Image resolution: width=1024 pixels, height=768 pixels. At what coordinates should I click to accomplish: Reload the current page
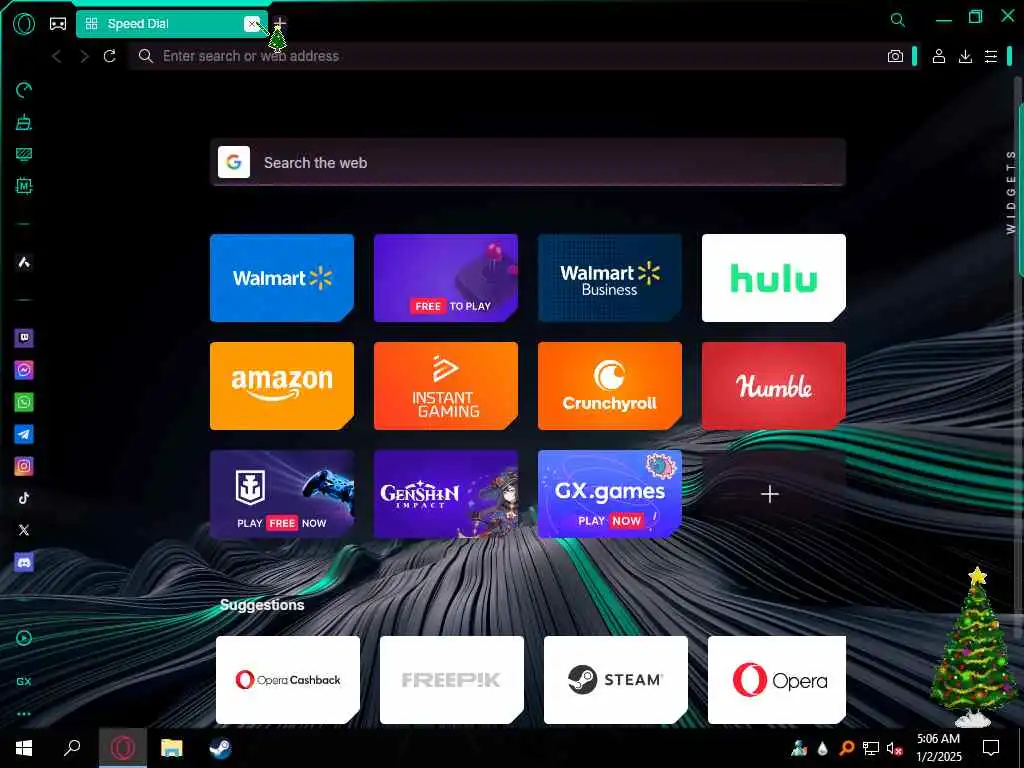pos(110,56)
